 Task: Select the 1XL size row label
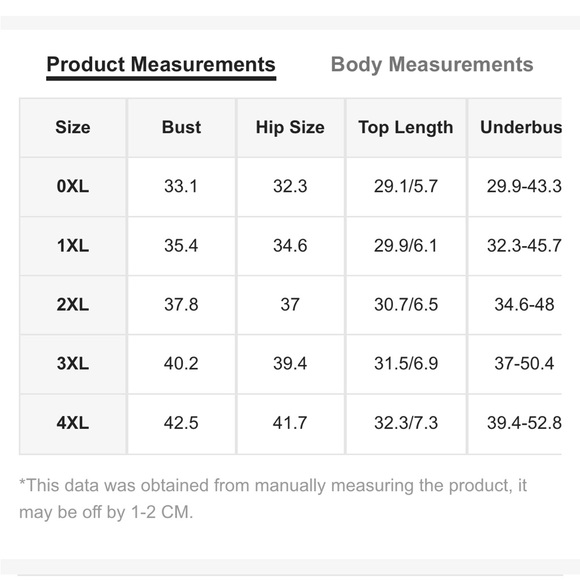point(73,246)
